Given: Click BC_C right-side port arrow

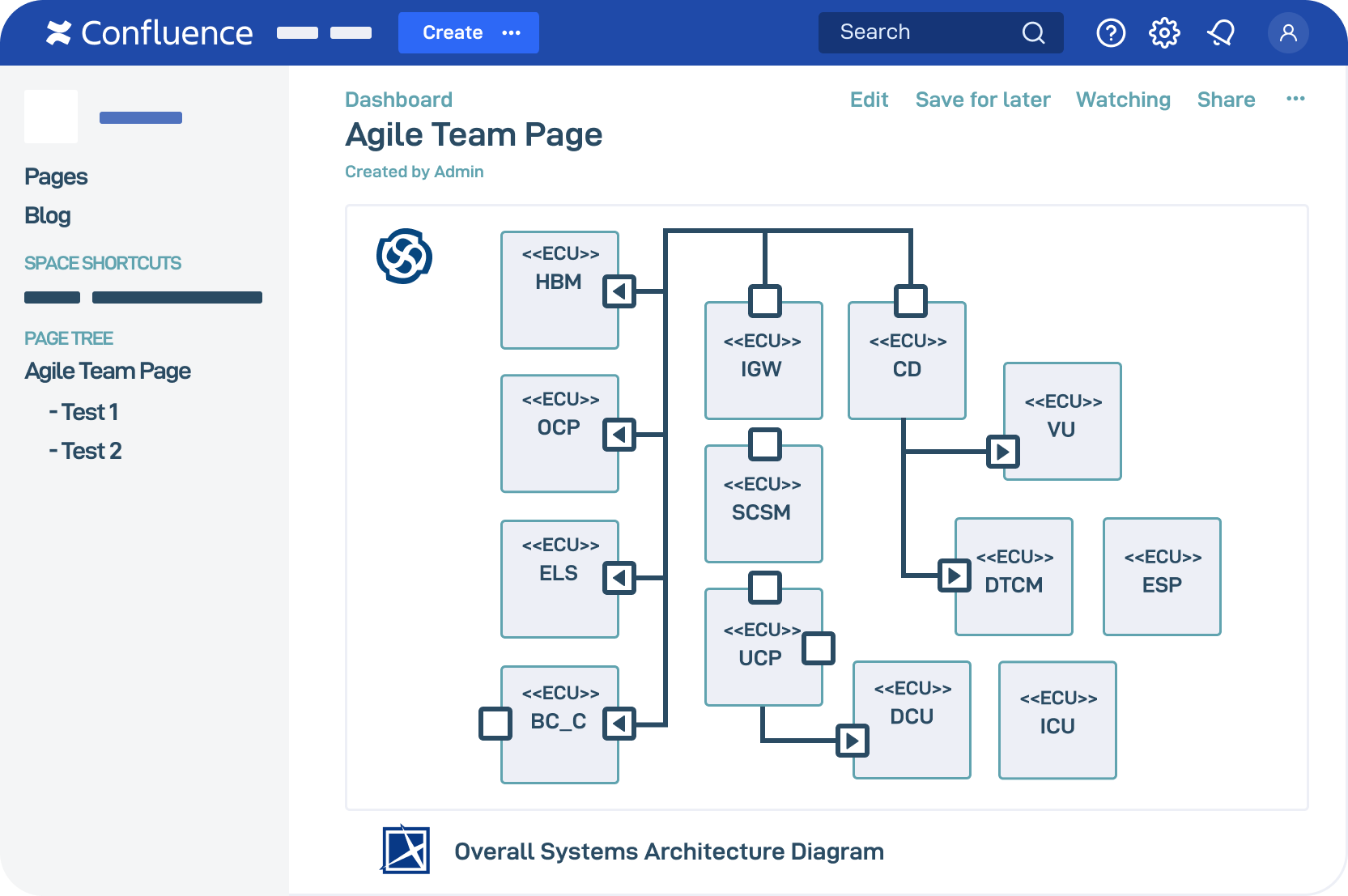Looking at the screenshot, I should click(619, 724).
